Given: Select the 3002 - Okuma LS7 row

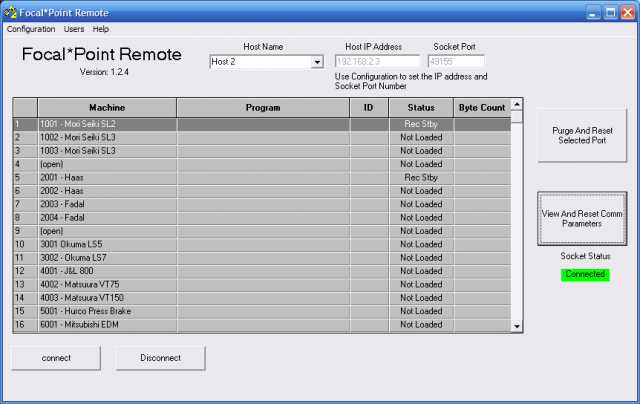Looking at the screenshot, I should coord(262,258).
